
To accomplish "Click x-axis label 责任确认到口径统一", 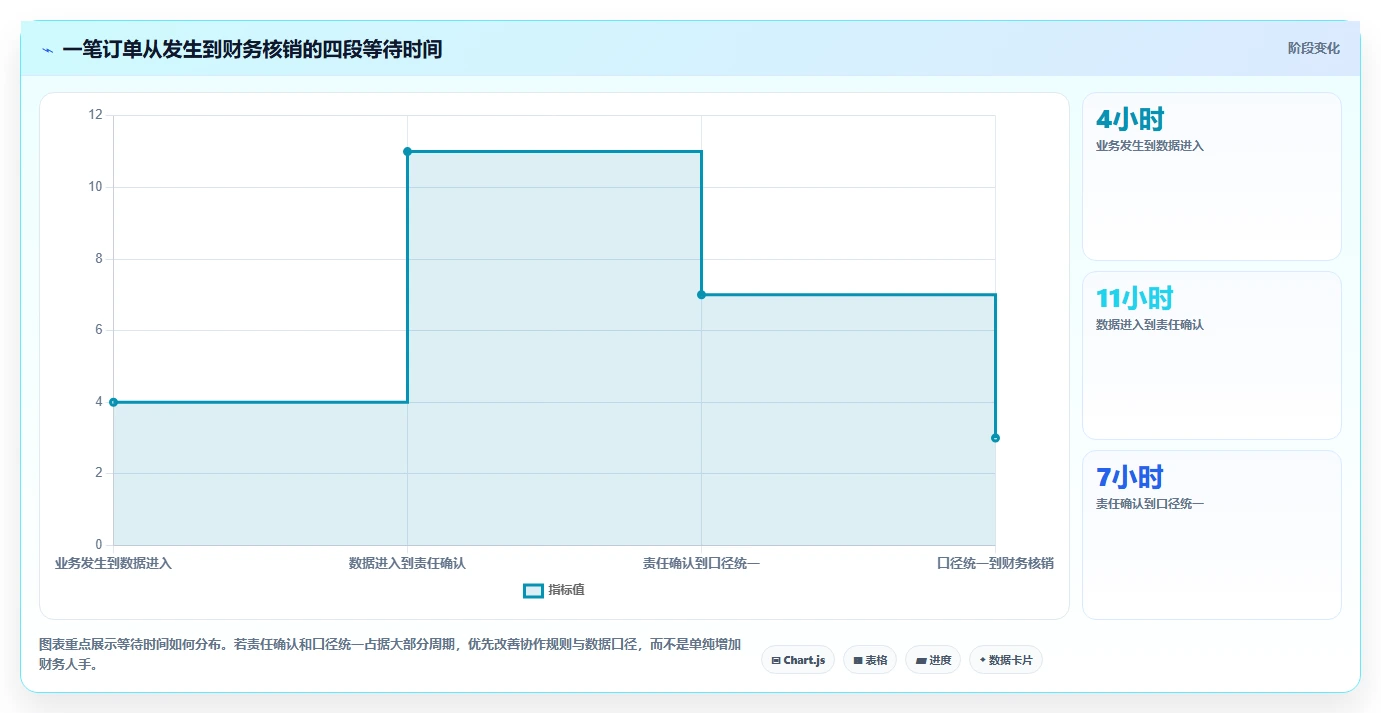I will pyautogui.click(x=701, y=564).
